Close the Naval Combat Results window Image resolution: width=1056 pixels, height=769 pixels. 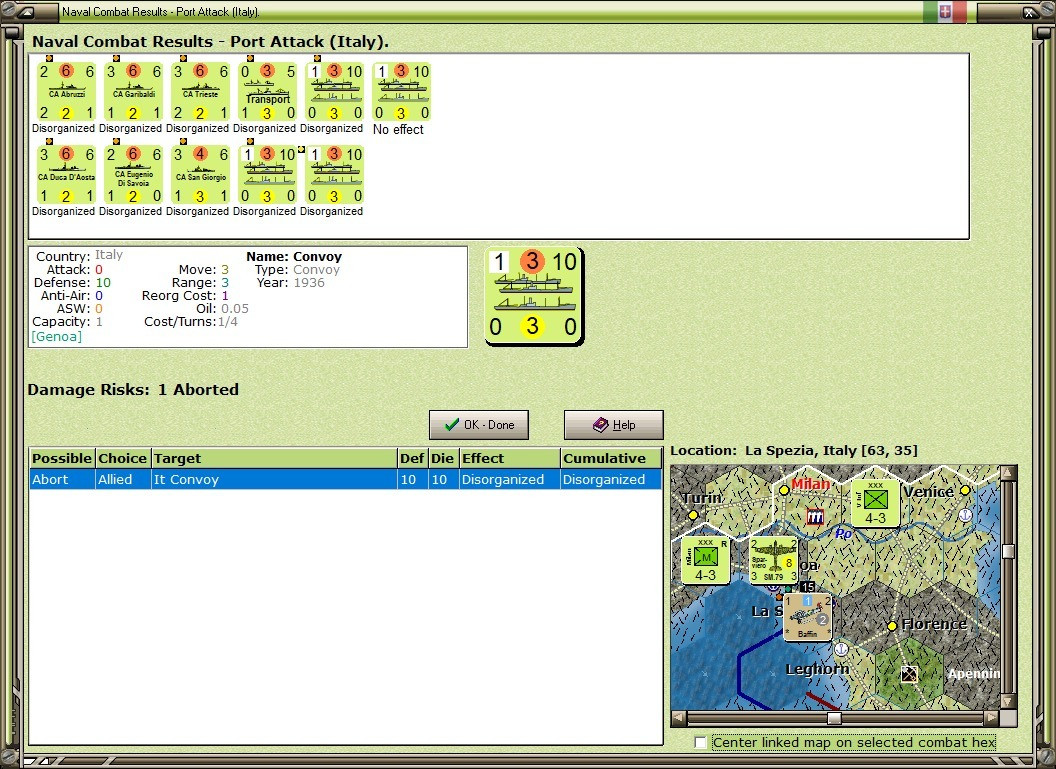pos(1030,11)
